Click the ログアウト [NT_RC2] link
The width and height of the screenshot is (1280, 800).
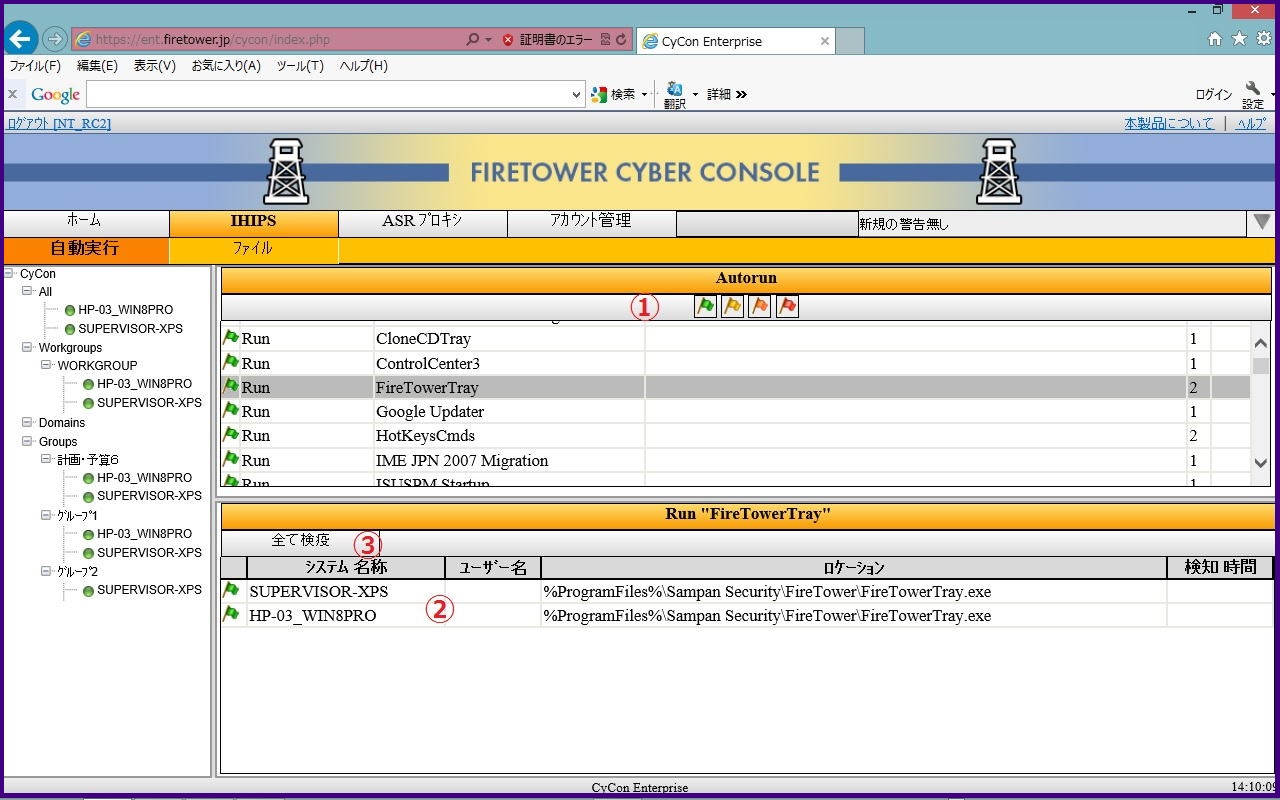[x=59, y=124]
